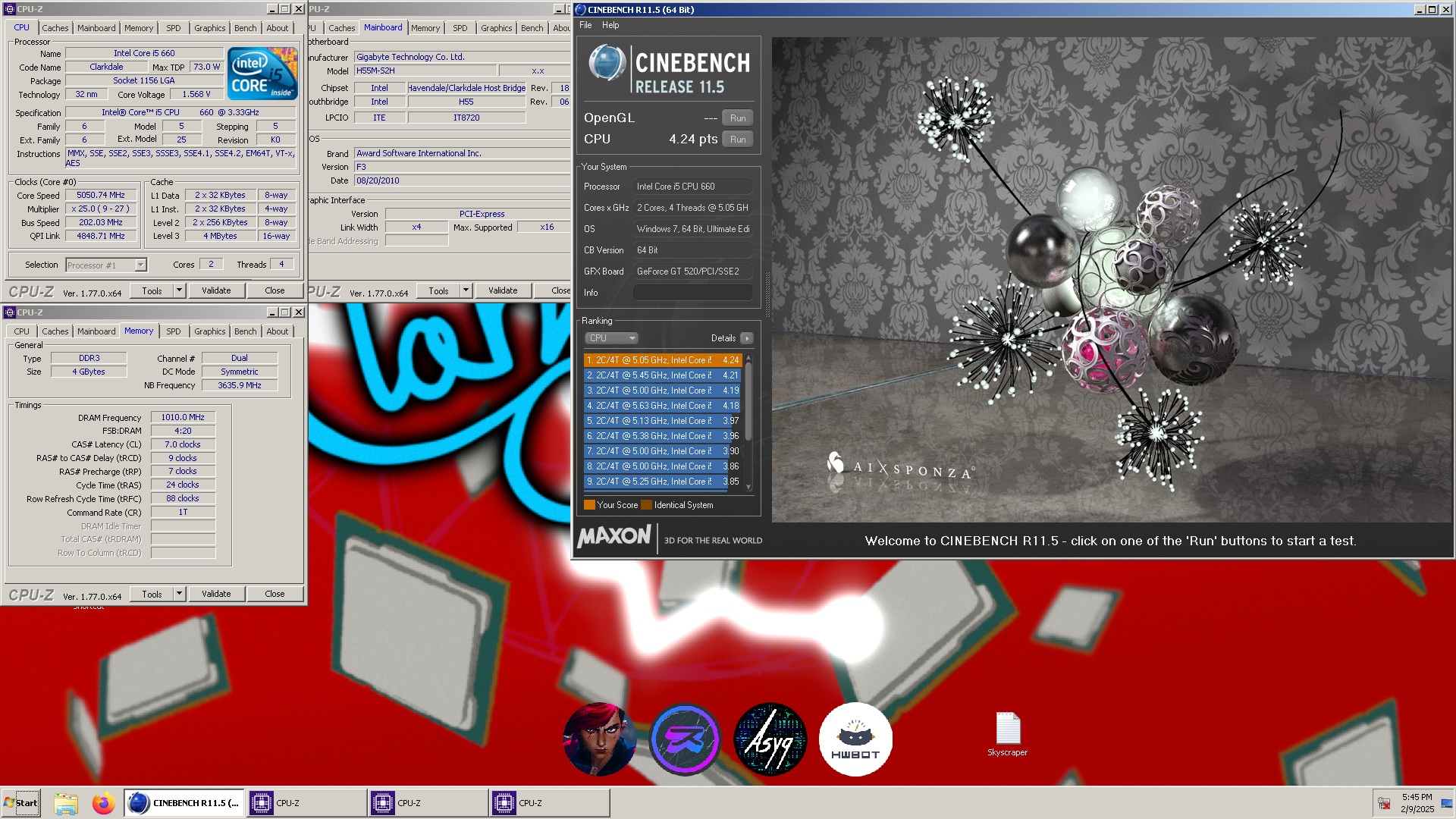1456x819 pixels.
Task: Click the Cinebench Info field
Action: point(693,293)
